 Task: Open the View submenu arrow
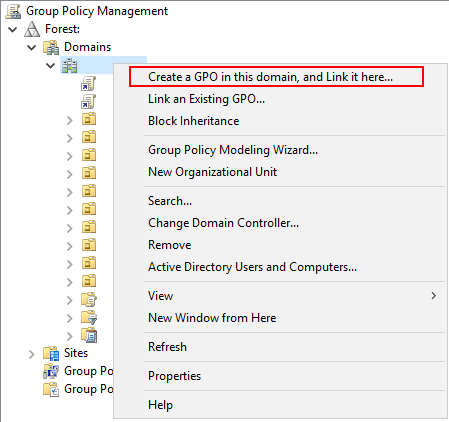(434, 296)
